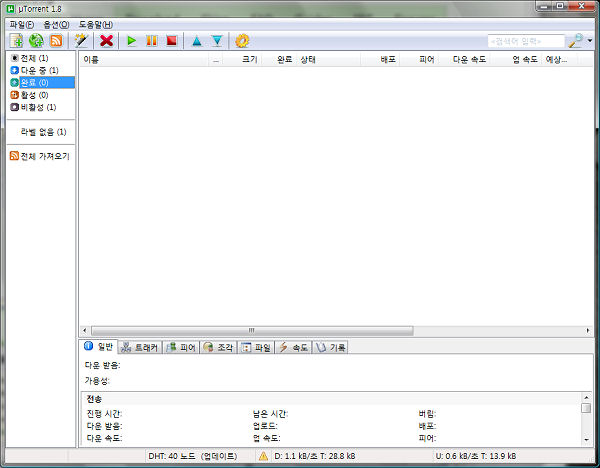Click the 이름 column header
The image size is (600, 468).
[x=145, y=60]
